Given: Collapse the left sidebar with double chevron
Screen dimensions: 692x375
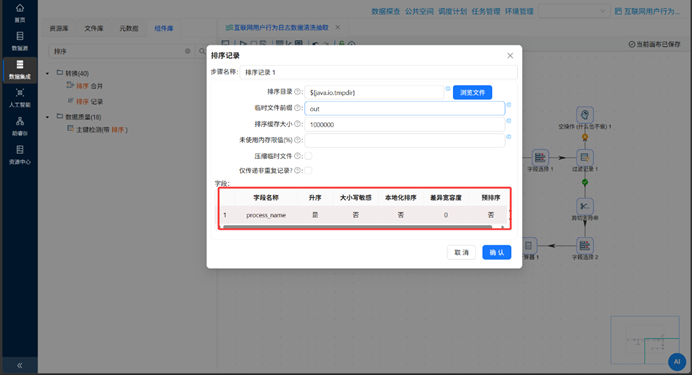Looking at the screenshot, I should pos(19,365).
